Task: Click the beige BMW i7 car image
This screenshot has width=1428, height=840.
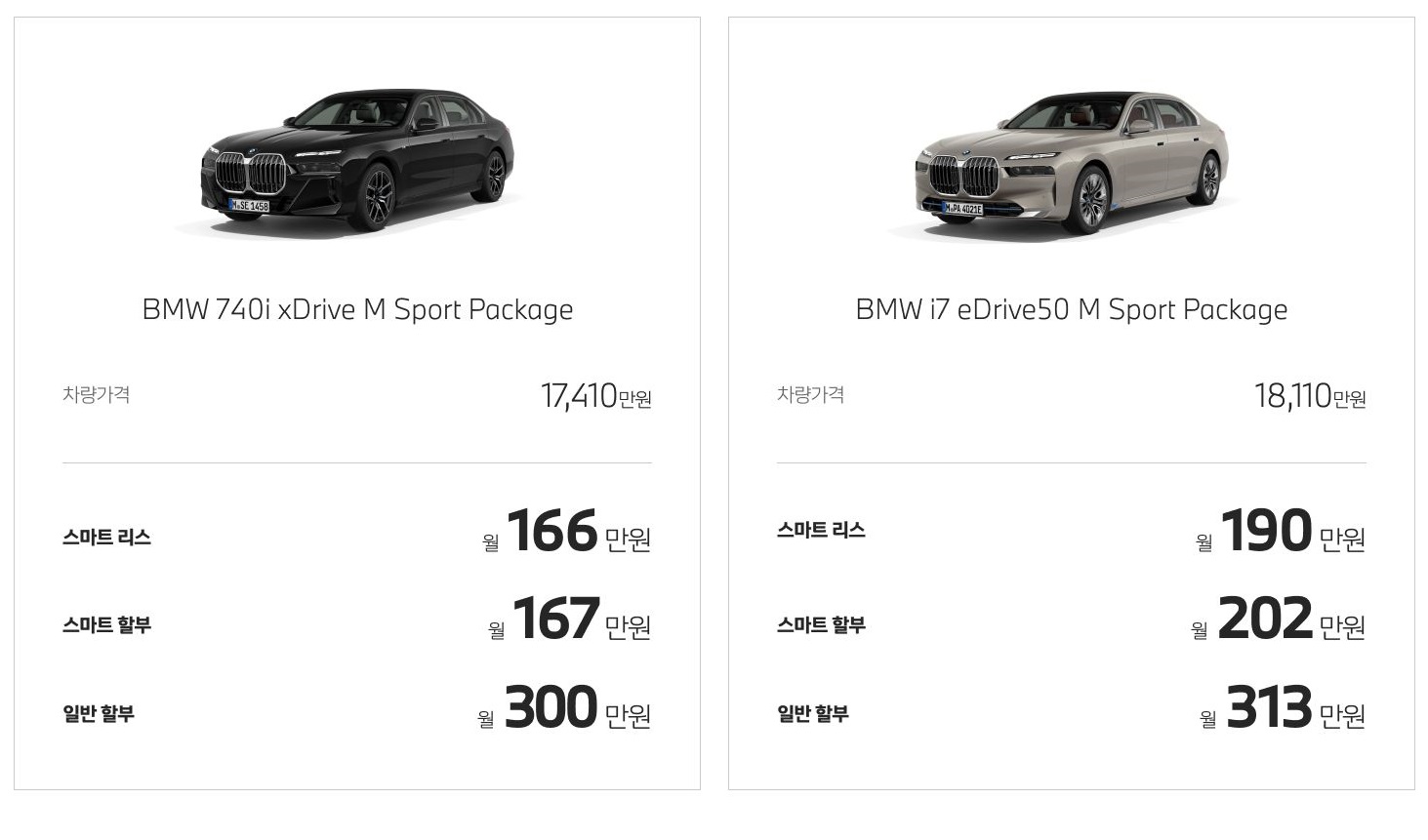Action: click(x=1072, y=162)
